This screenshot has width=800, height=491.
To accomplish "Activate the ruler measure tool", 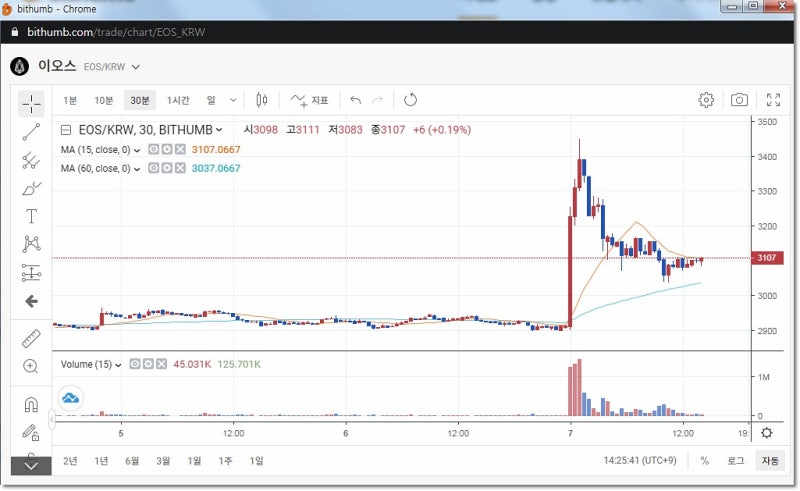I will pyautogui.click(x=31, y=338).
